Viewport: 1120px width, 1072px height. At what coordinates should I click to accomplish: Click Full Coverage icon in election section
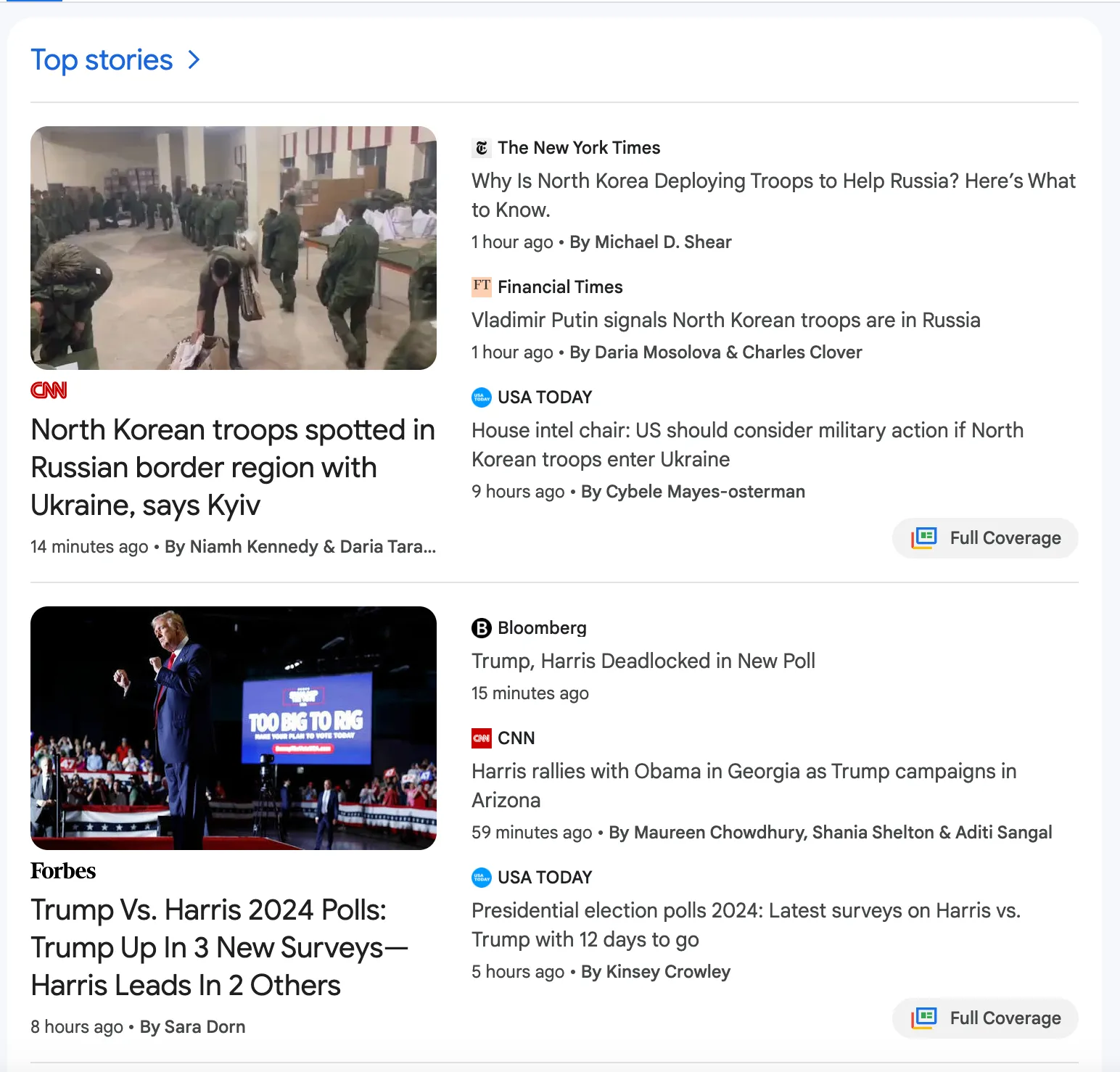924,1018
